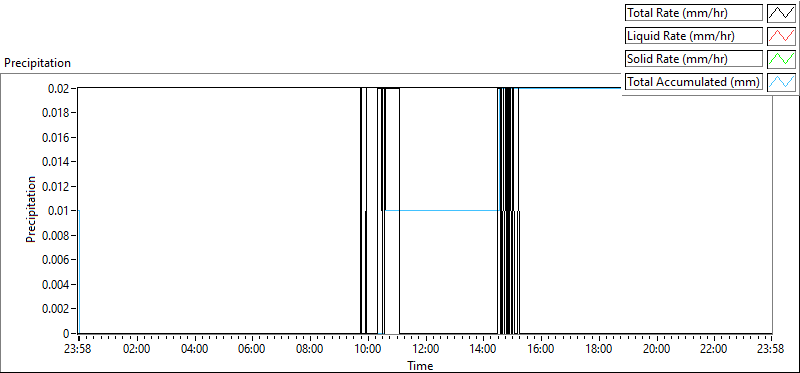Screen dimensions: 800x373
Task: Click the 12:00 time axis marker
Action: pyautogui.click(x=425, y=350)
